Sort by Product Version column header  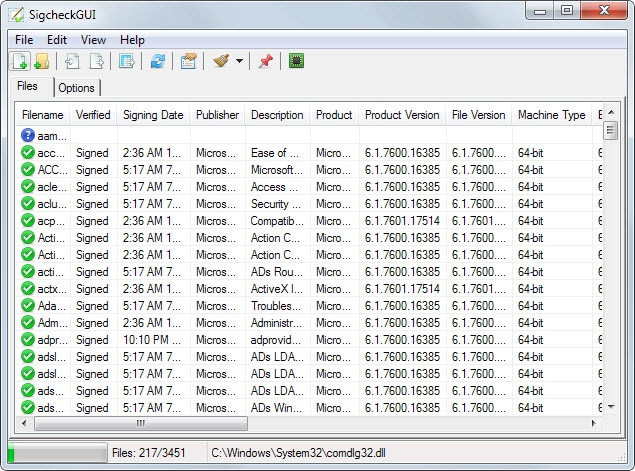coord(402,115)
